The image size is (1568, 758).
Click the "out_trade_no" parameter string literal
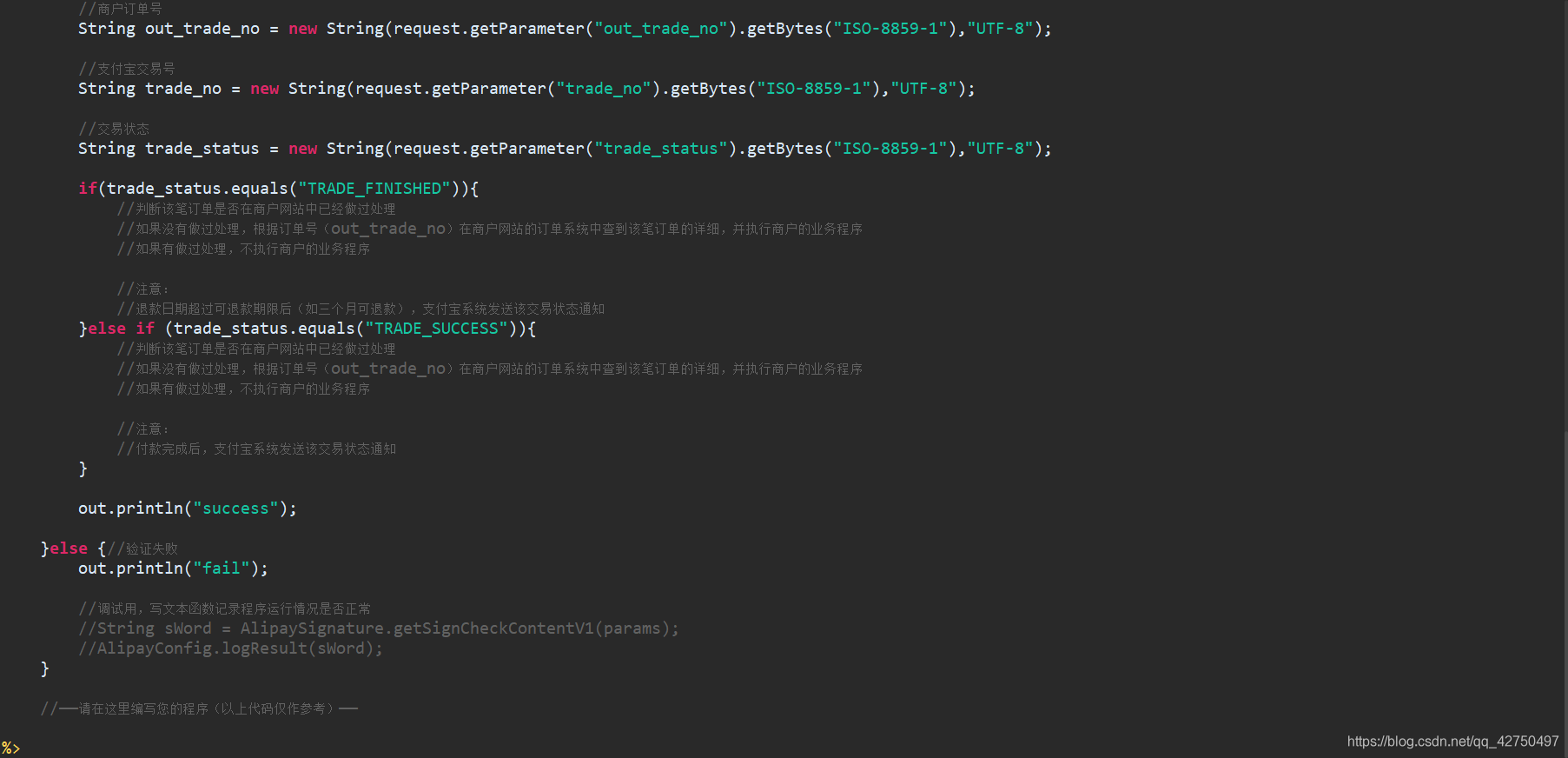point(661,29)
